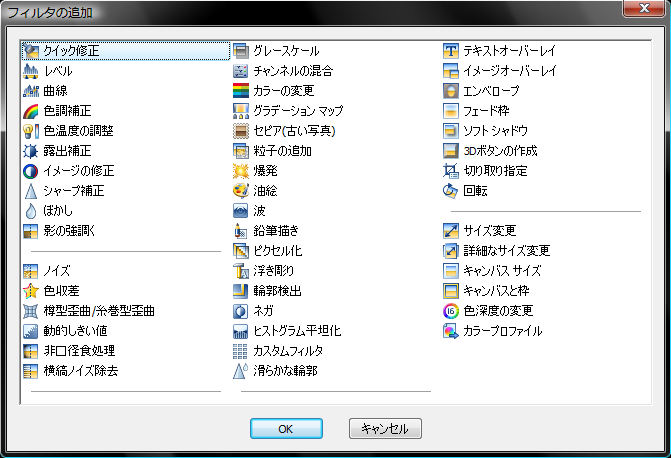Select チャンネルの混合 filter
The height and width of the screenshot is (458, 671).
coord(283,71)
